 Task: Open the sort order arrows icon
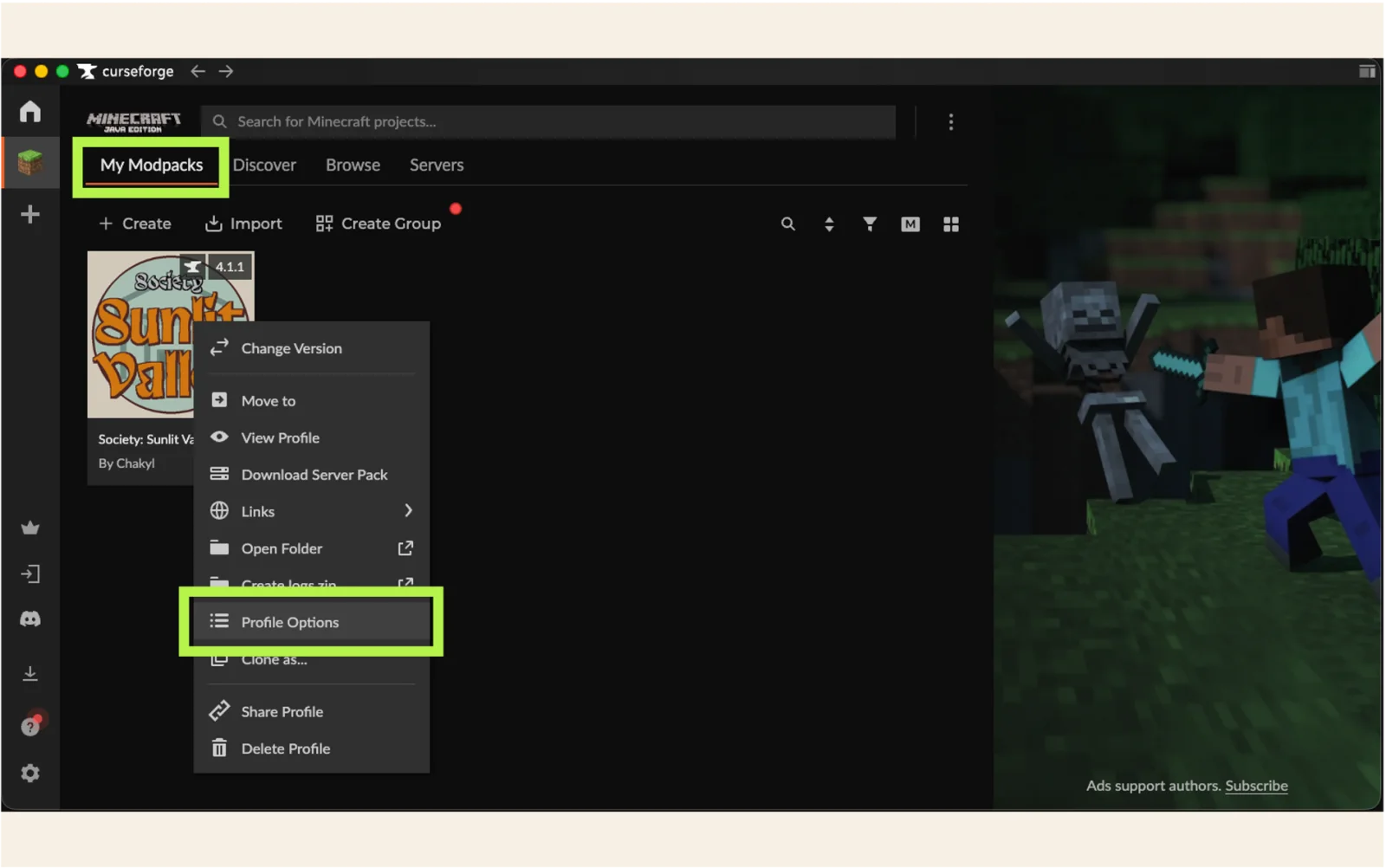829,224
